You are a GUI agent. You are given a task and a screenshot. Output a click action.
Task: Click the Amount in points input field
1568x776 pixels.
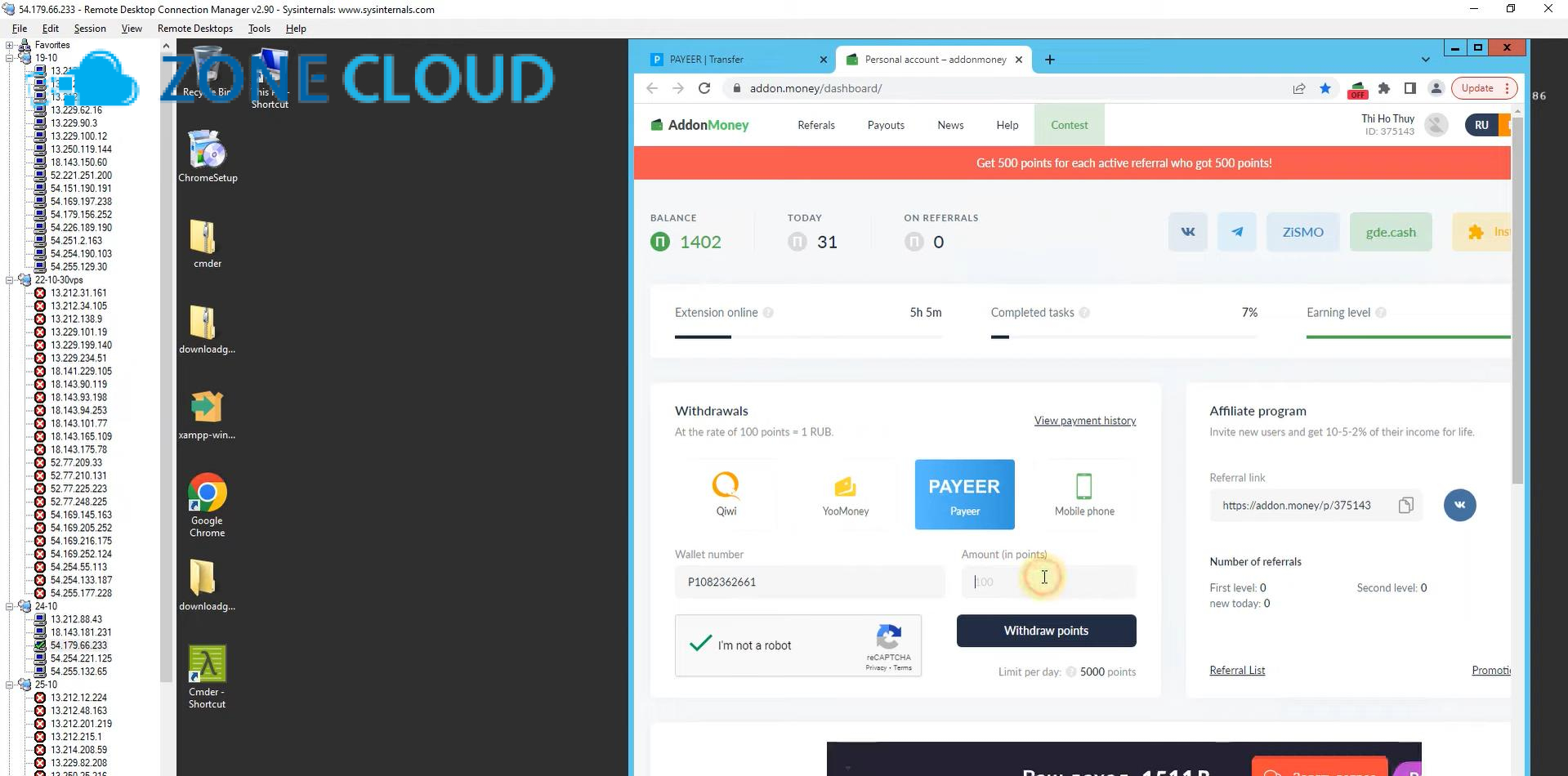[x=1048, y=582]
